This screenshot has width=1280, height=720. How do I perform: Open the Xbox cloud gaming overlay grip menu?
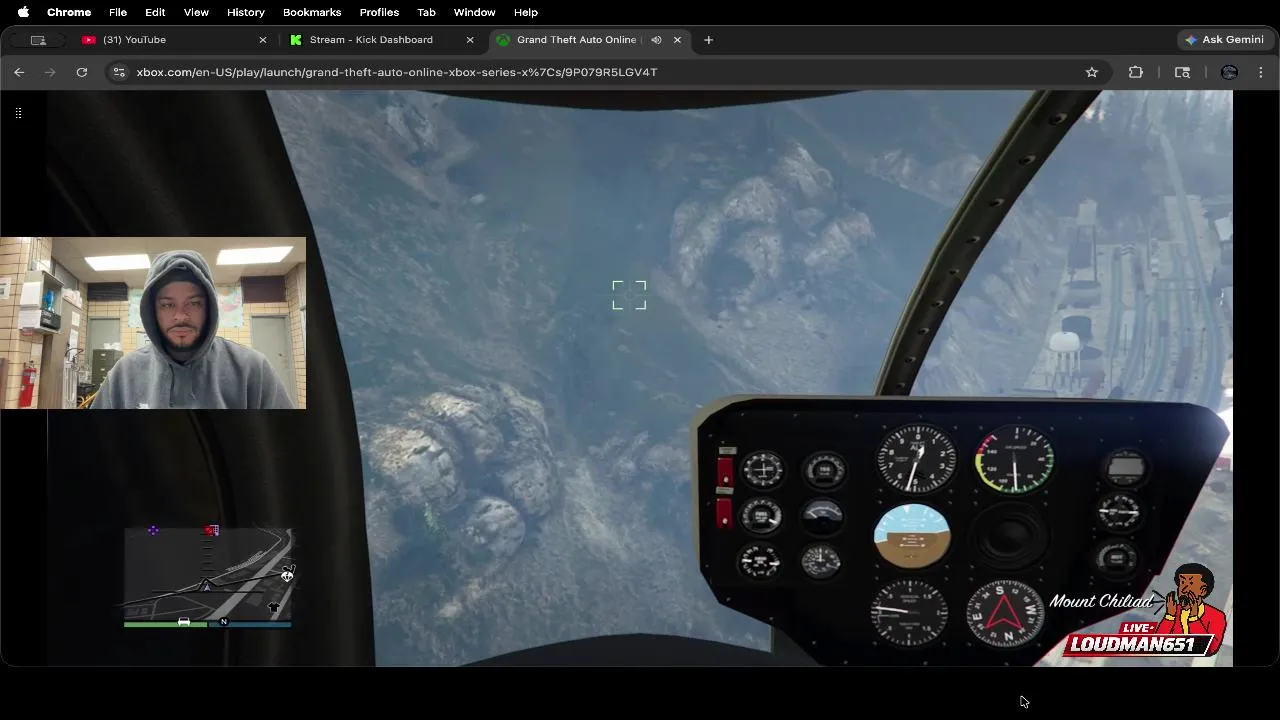(18, 113)
